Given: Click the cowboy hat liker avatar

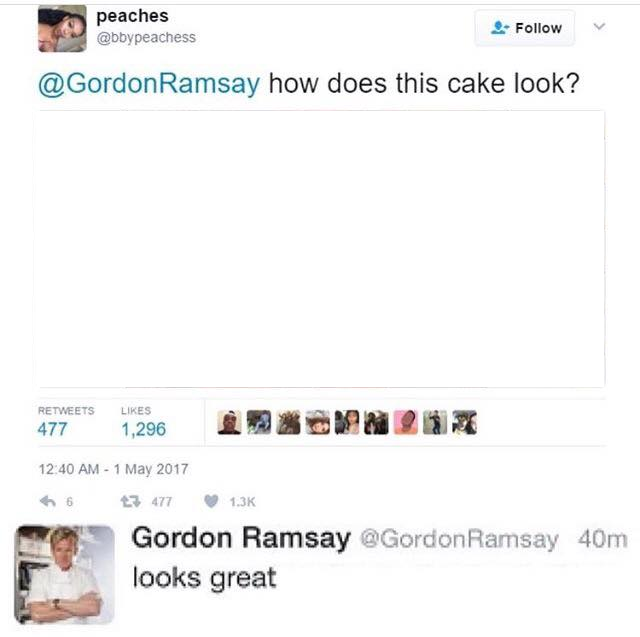Looking at the screenshot, I should [x=318, y=422].
